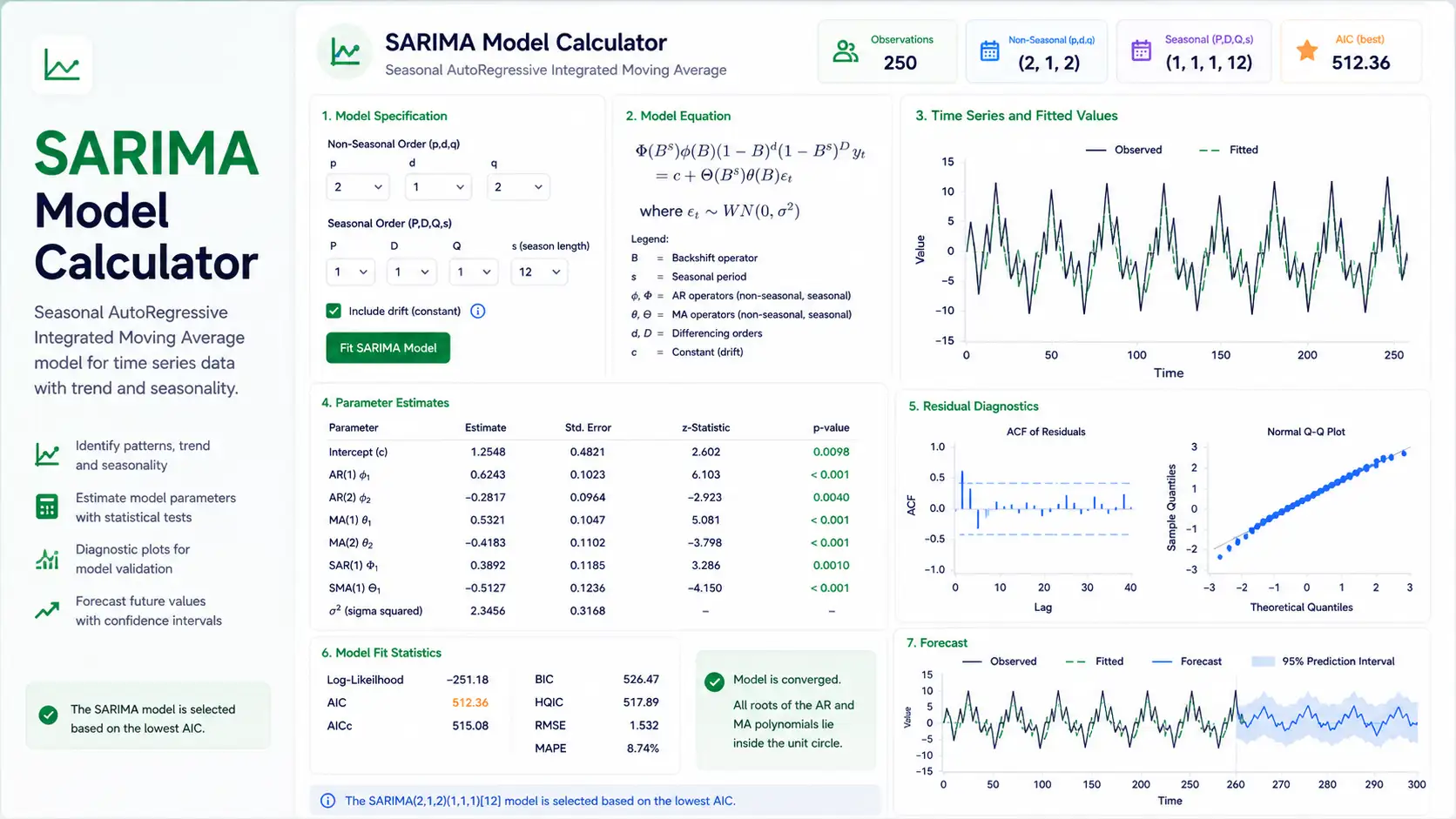
Task: Click the green check icon in sidebar note
Action: tap(49, 715)
